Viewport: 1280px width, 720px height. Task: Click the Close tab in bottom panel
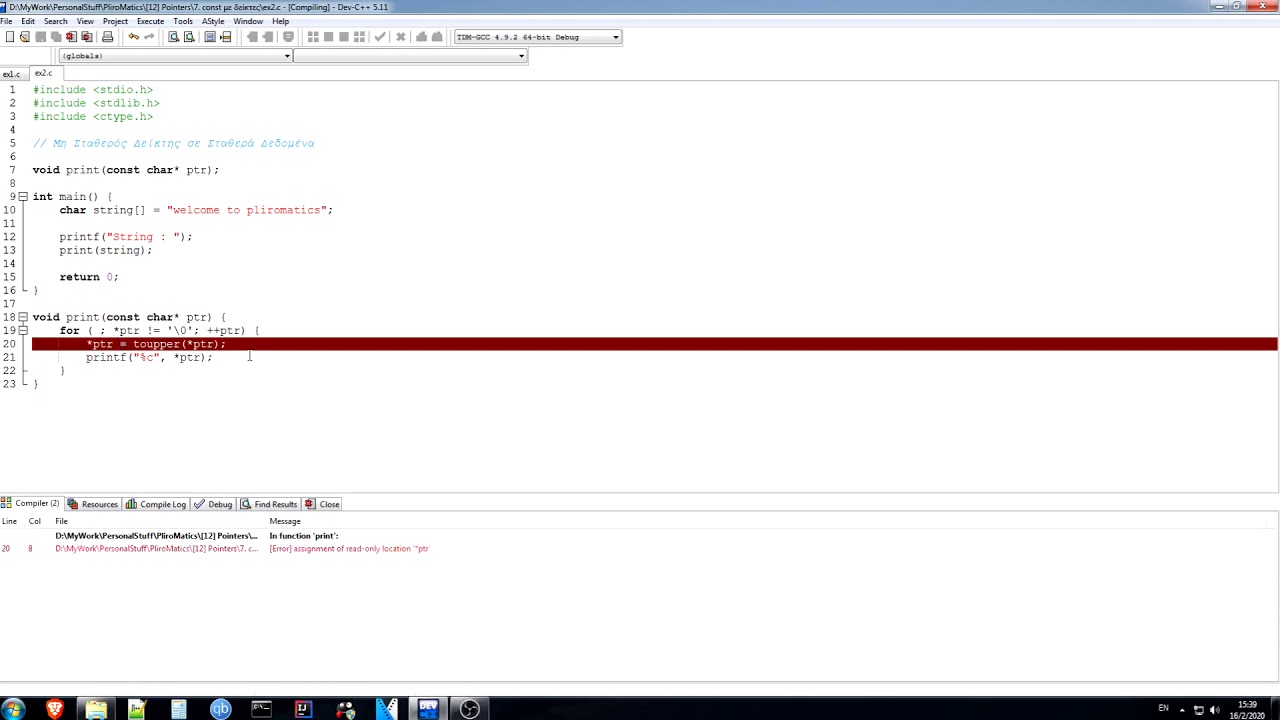pos(323,504)
